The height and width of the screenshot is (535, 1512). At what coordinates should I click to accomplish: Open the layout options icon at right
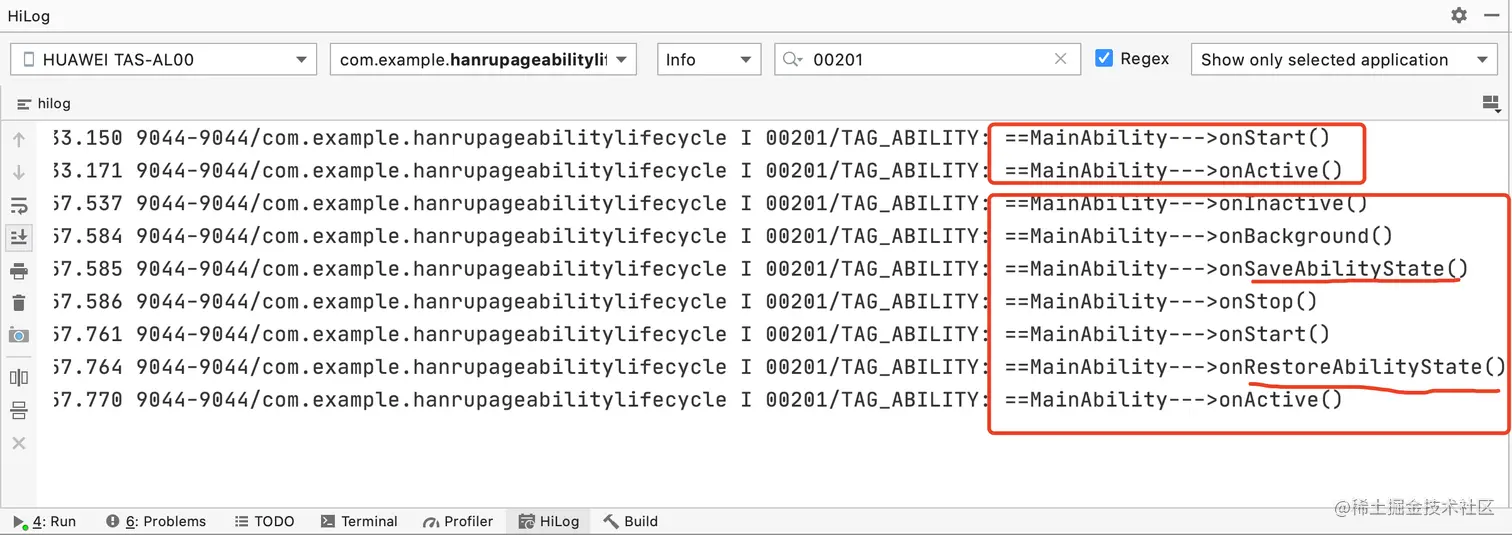1491,103
